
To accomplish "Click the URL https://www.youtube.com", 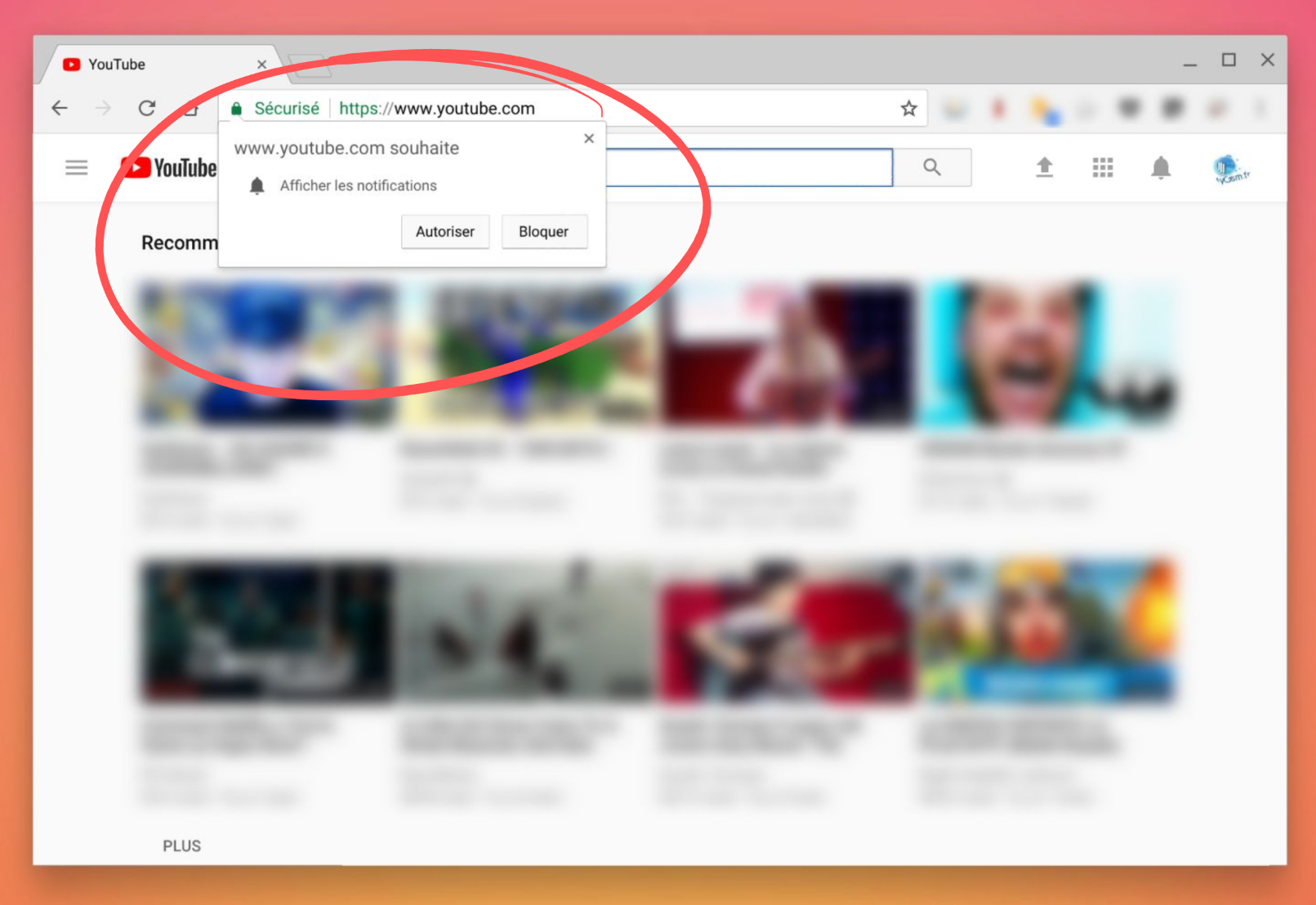I will click(437, 109).
